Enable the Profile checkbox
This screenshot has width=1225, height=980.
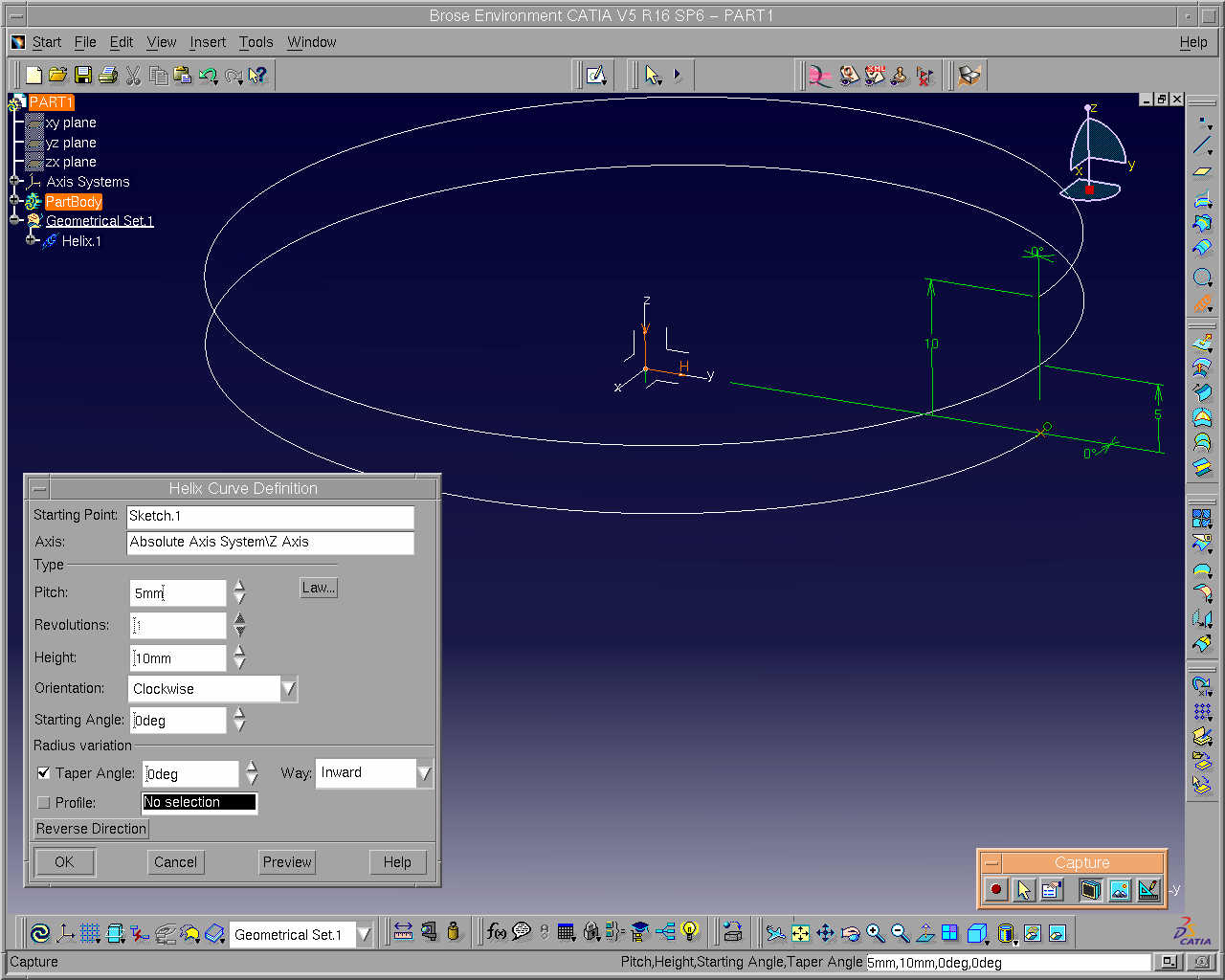tap(44, 803)
